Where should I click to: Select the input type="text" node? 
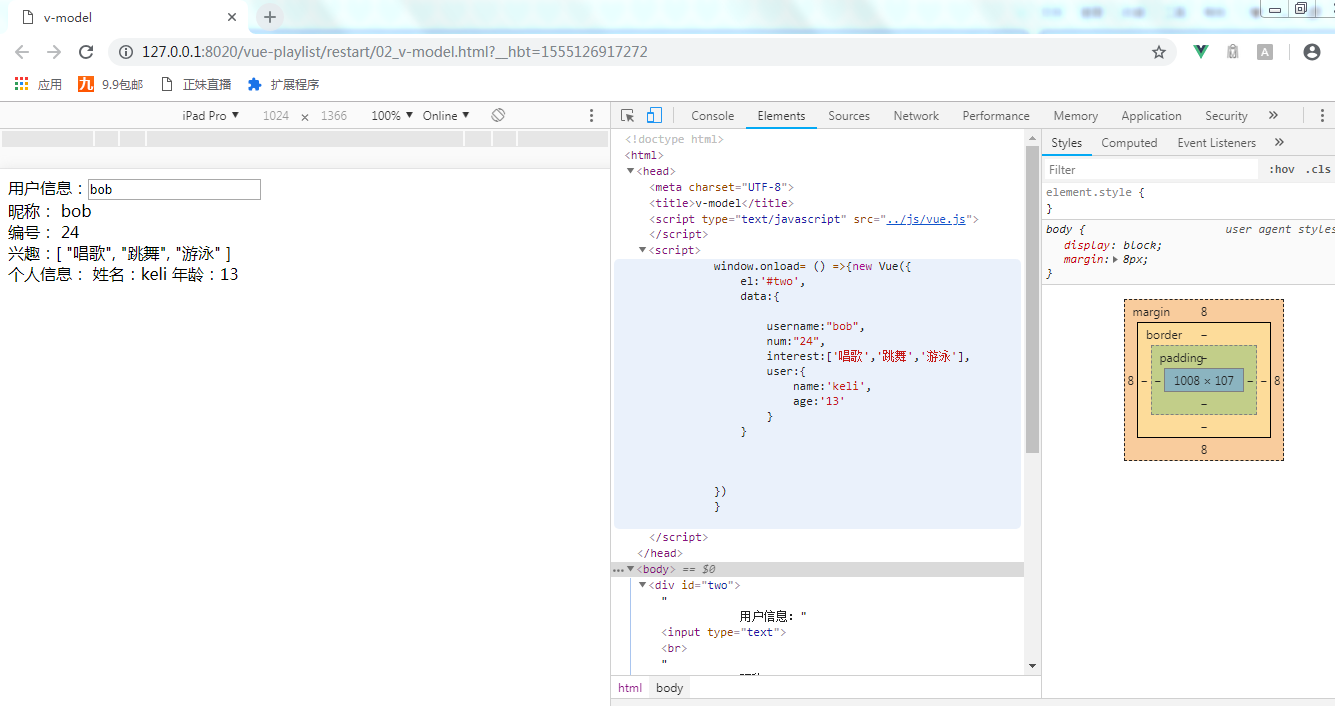pyautogui.click(x=724, y=632)
